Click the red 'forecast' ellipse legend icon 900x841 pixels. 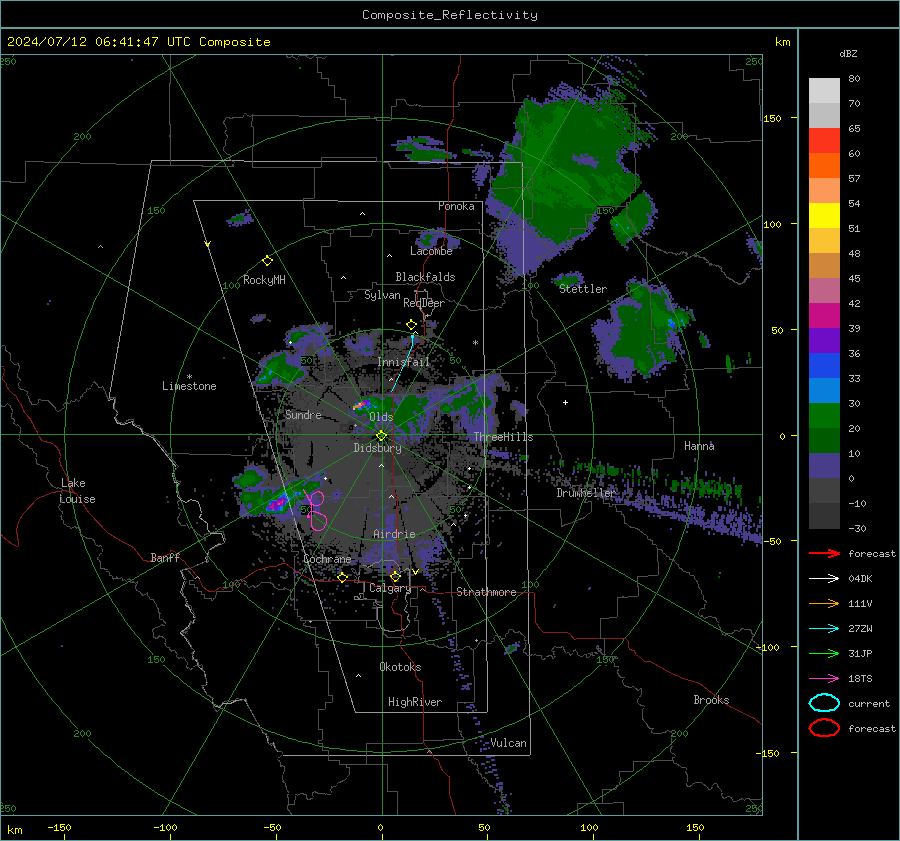click(x=824, y=728)
